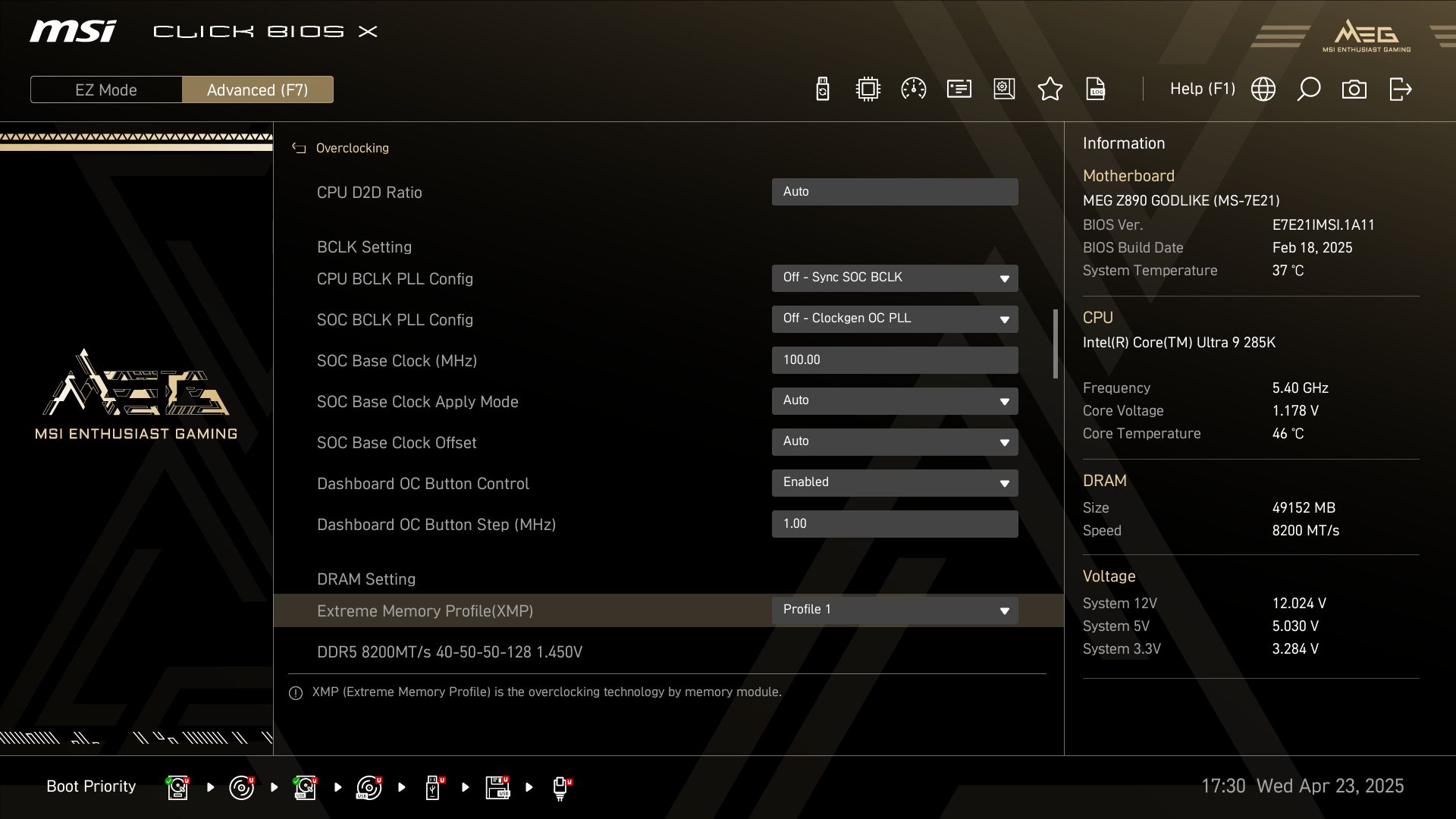Select the USB hard disk boot device
Screen dimensions: 1456x819
tap(306, 788)
